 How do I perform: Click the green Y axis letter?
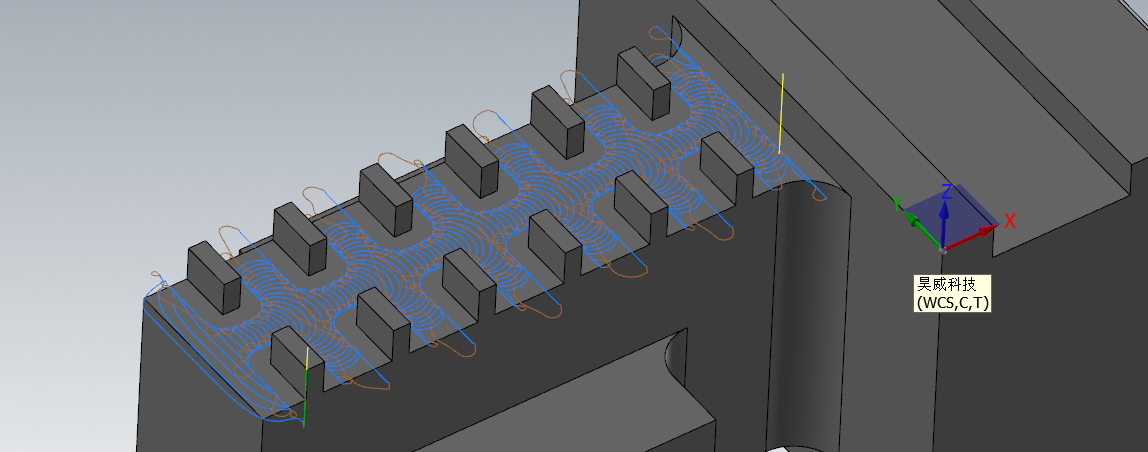point(898,203)
